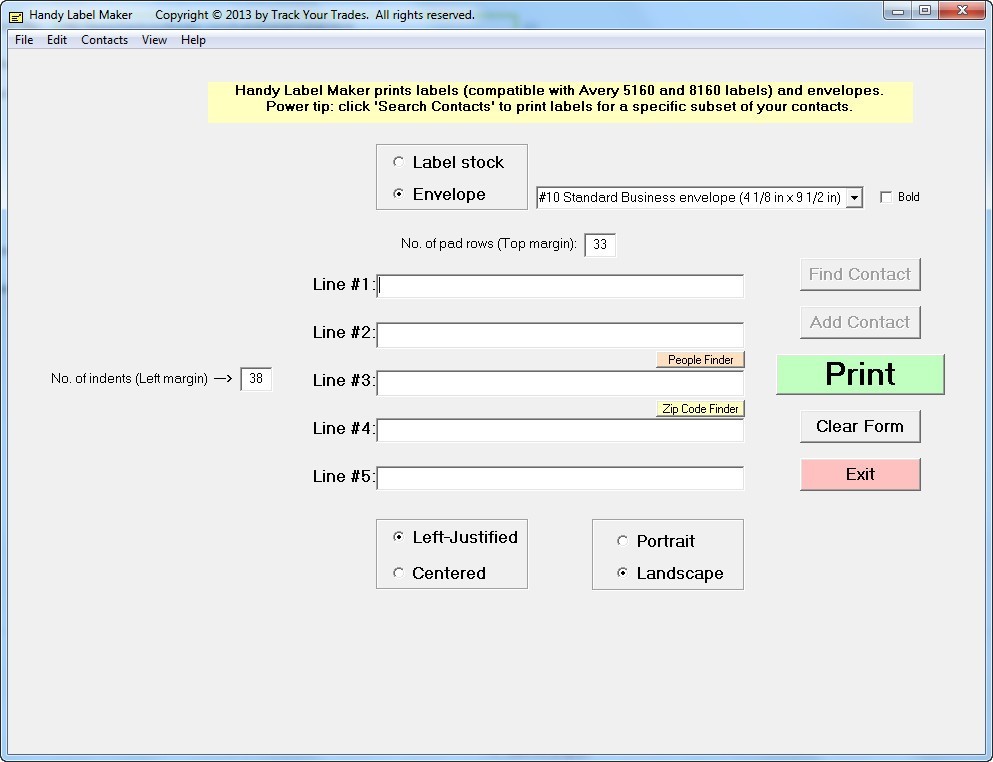Click the left margin indents field
The height and width of the screenshot is (762, 993).
[x=255, y=379]
